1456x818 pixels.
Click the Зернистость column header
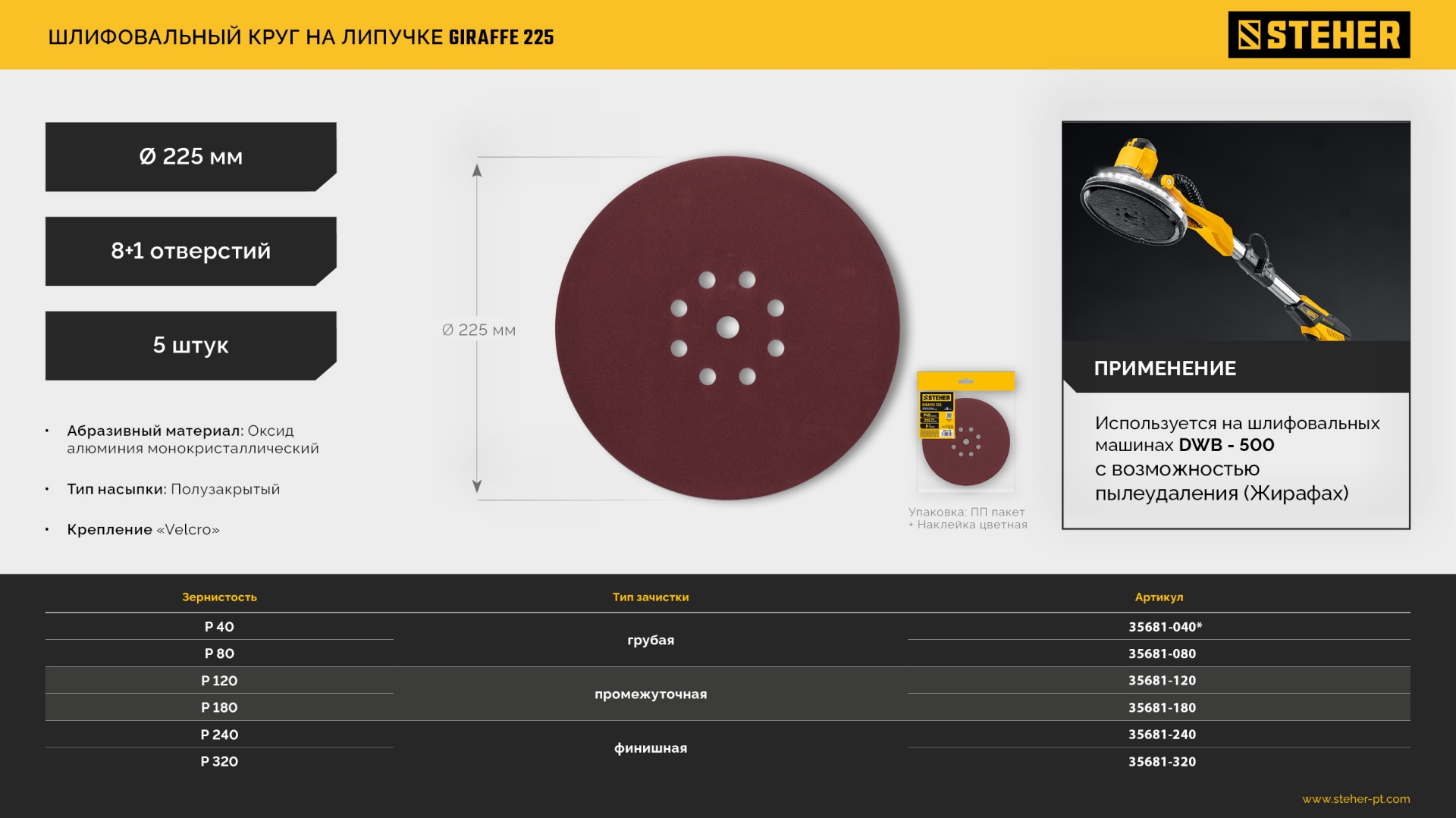pos(219,597)
